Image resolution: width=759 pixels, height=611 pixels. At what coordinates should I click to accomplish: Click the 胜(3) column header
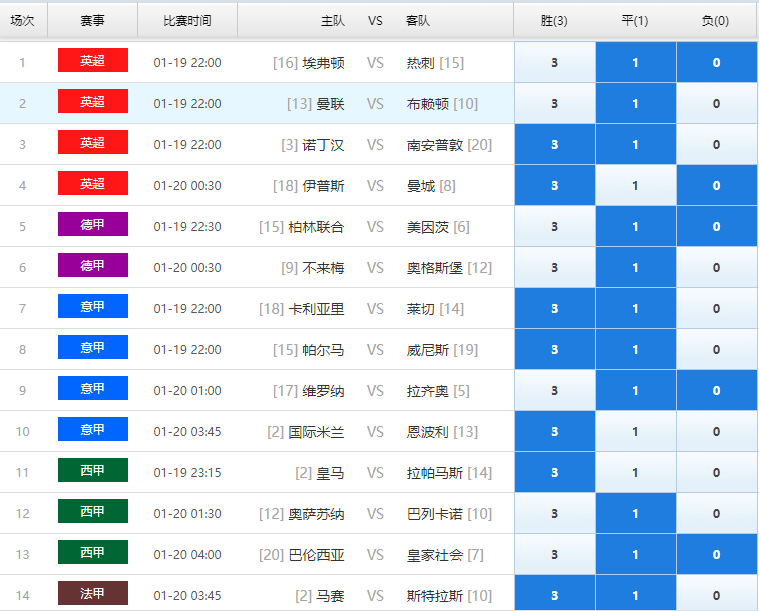554,21
